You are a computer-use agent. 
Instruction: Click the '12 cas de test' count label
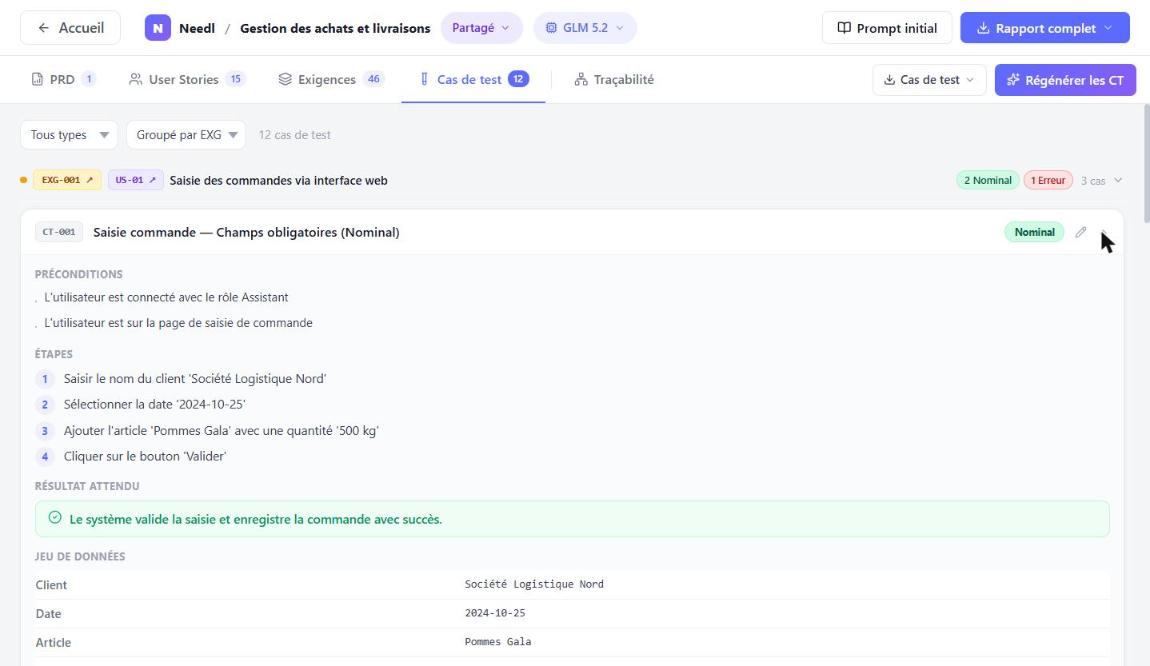[x=294, y=135]
